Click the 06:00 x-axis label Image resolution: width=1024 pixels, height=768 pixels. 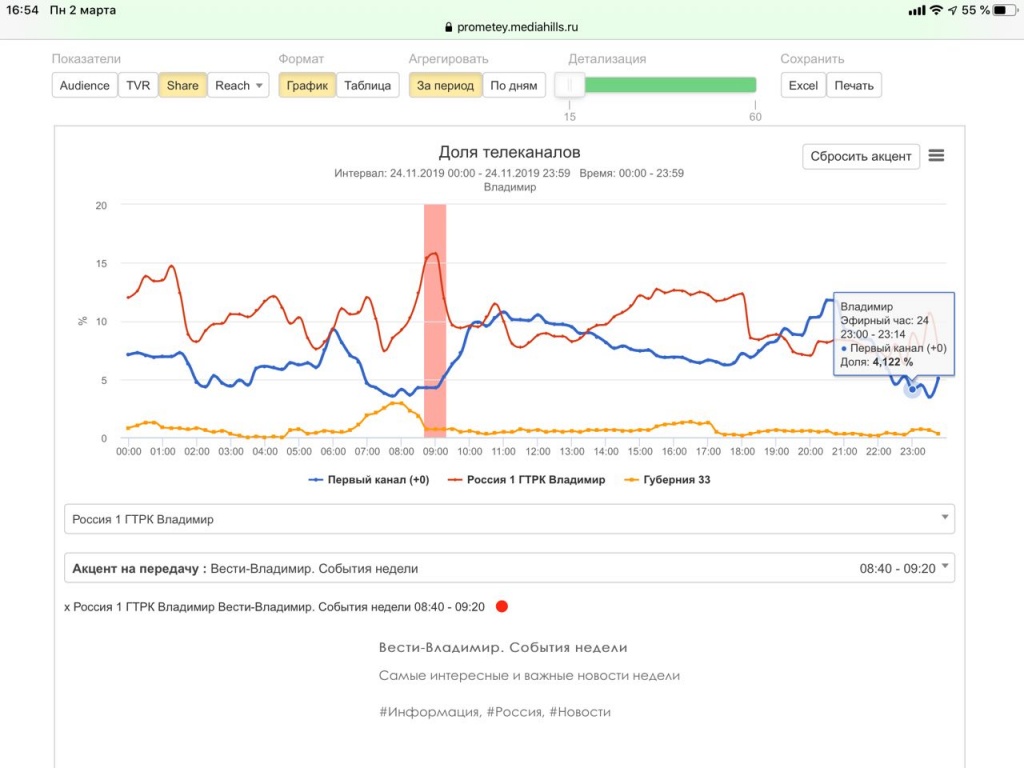click(333, 451)
